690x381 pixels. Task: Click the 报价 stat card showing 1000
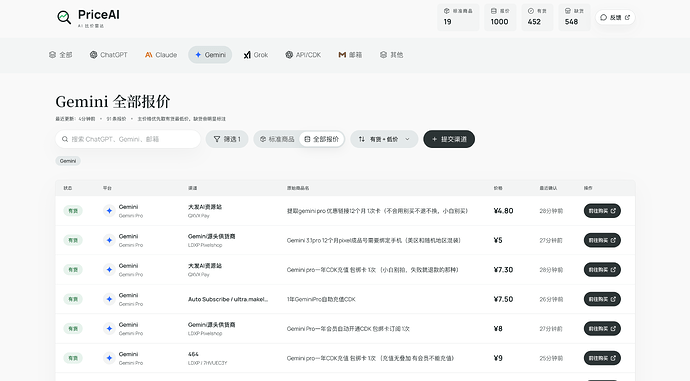pyautogui.click(x=500, y=17)
